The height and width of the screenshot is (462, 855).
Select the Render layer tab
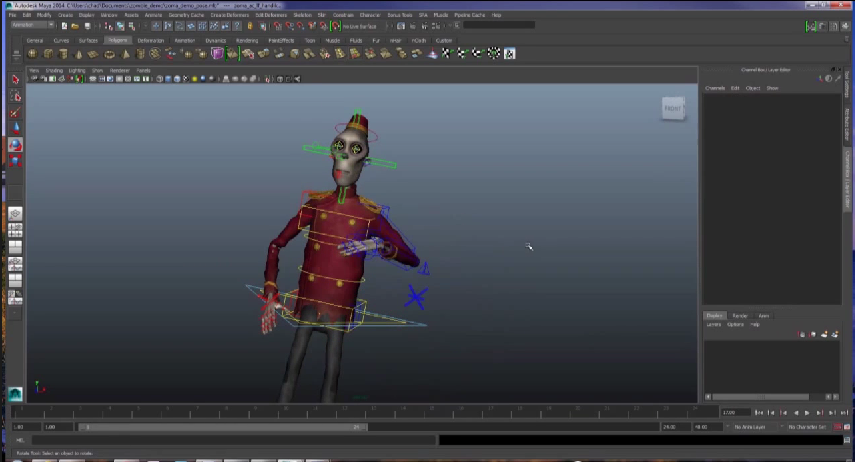coord(740,316)
